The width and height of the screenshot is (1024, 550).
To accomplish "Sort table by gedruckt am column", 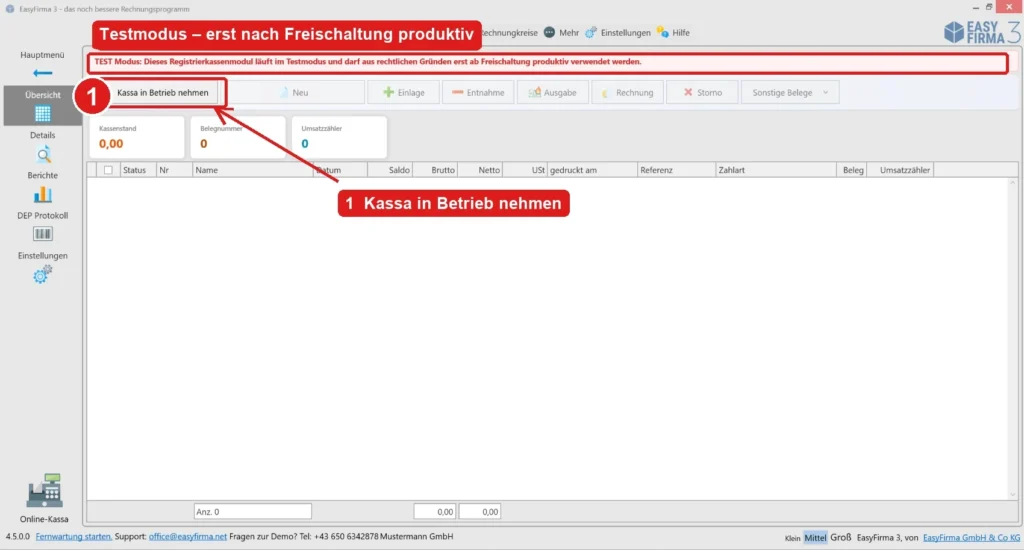I will pos(592,170).
